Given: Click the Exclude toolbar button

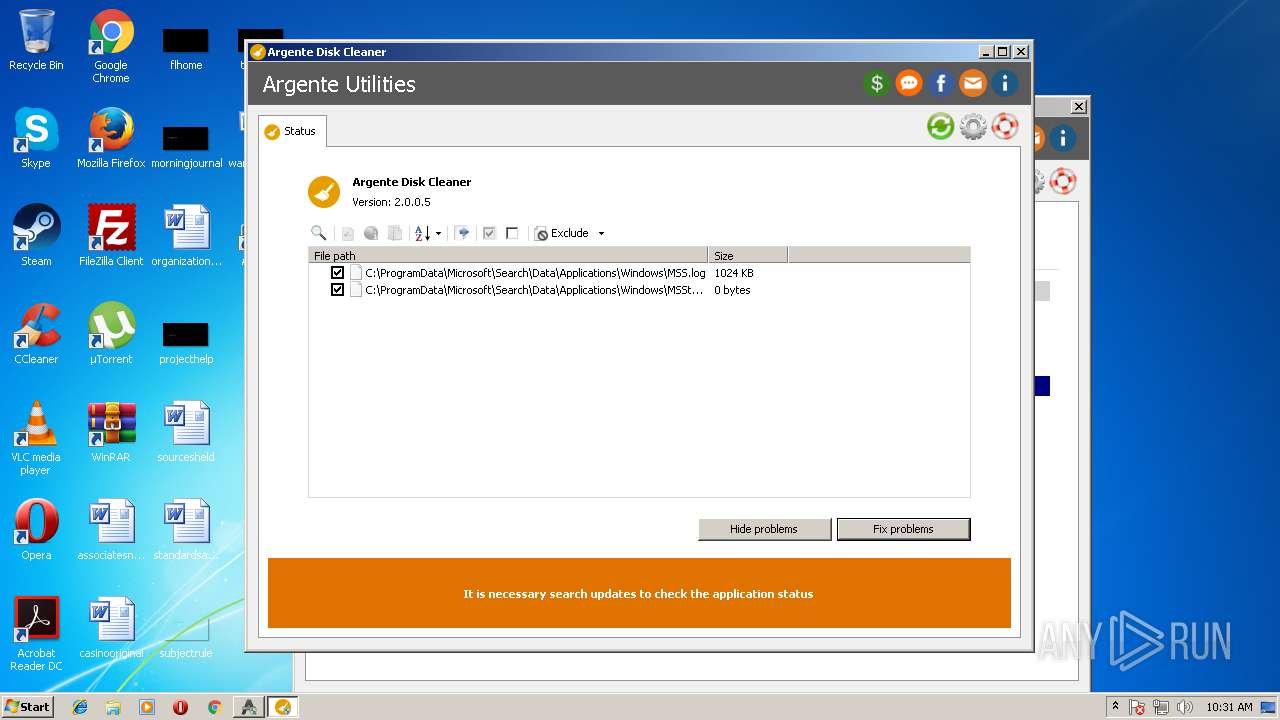Looking at the screenshot, I should (562, 233).
